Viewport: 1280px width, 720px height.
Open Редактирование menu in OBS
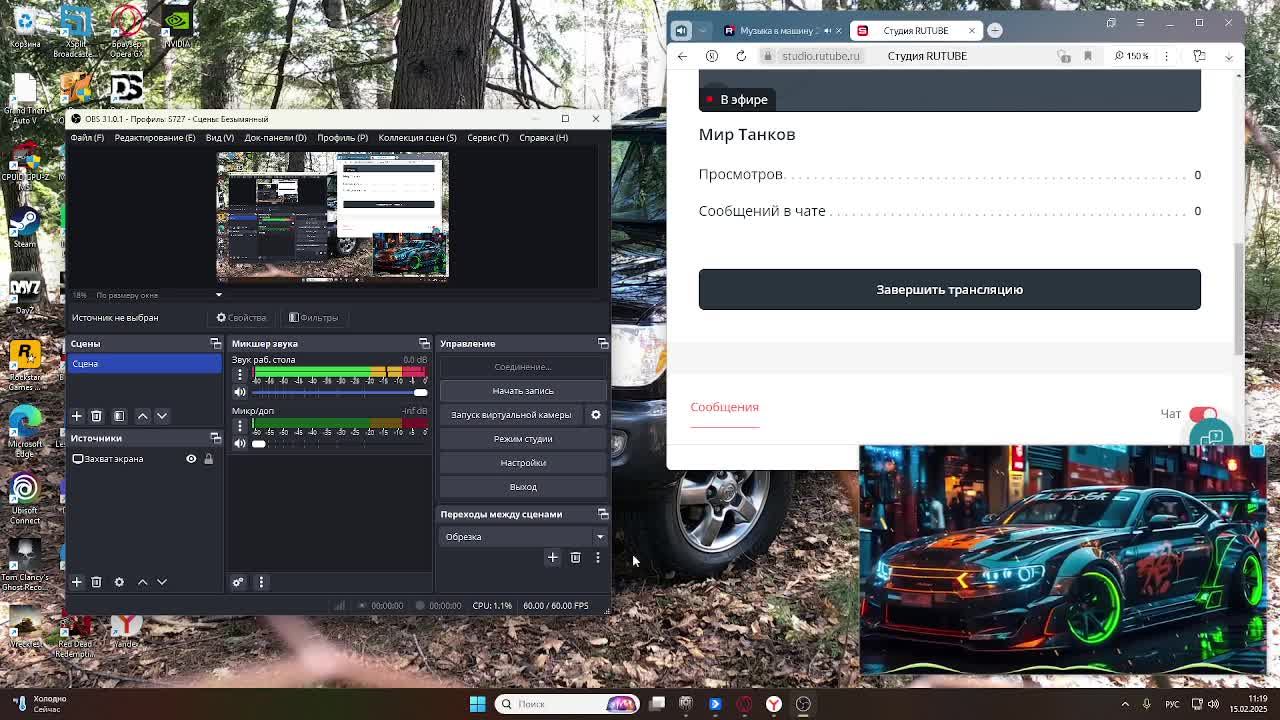tap(155, 138)
